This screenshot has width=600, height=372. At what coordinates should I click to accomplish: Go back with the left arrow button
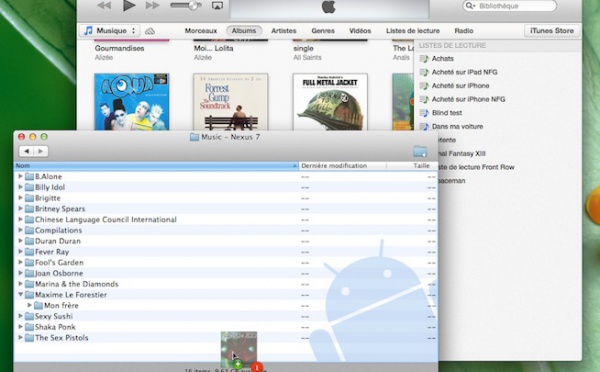click(x=26, y=151)
